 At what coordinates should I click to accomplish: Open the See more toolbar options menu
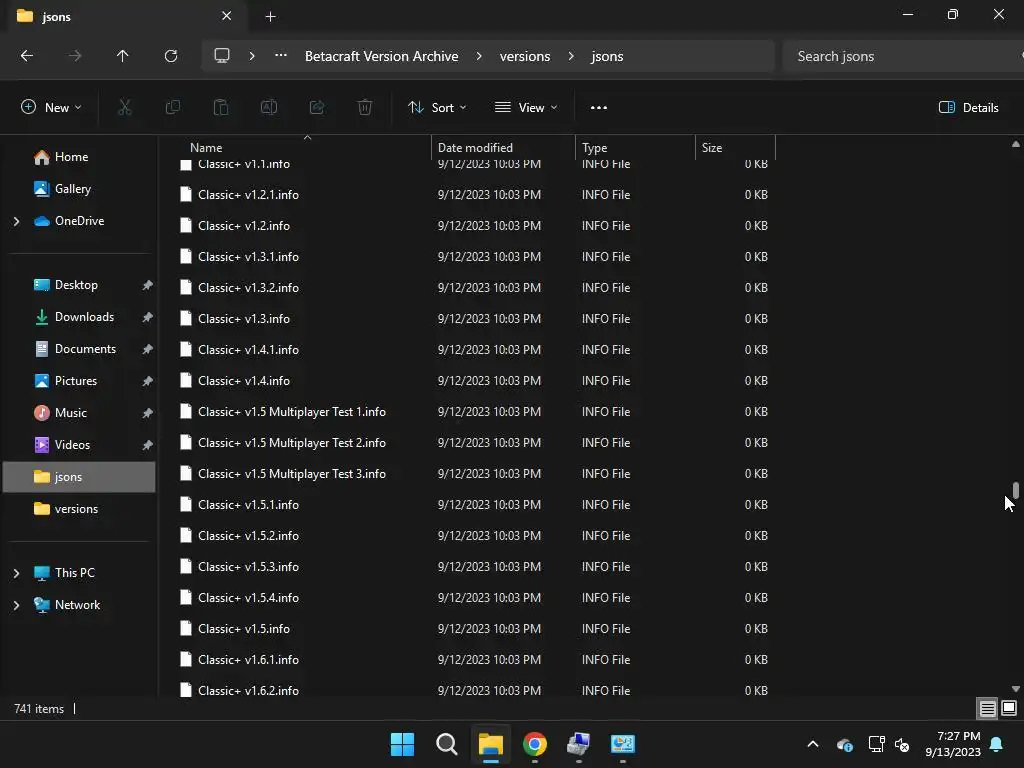point(599,108)
